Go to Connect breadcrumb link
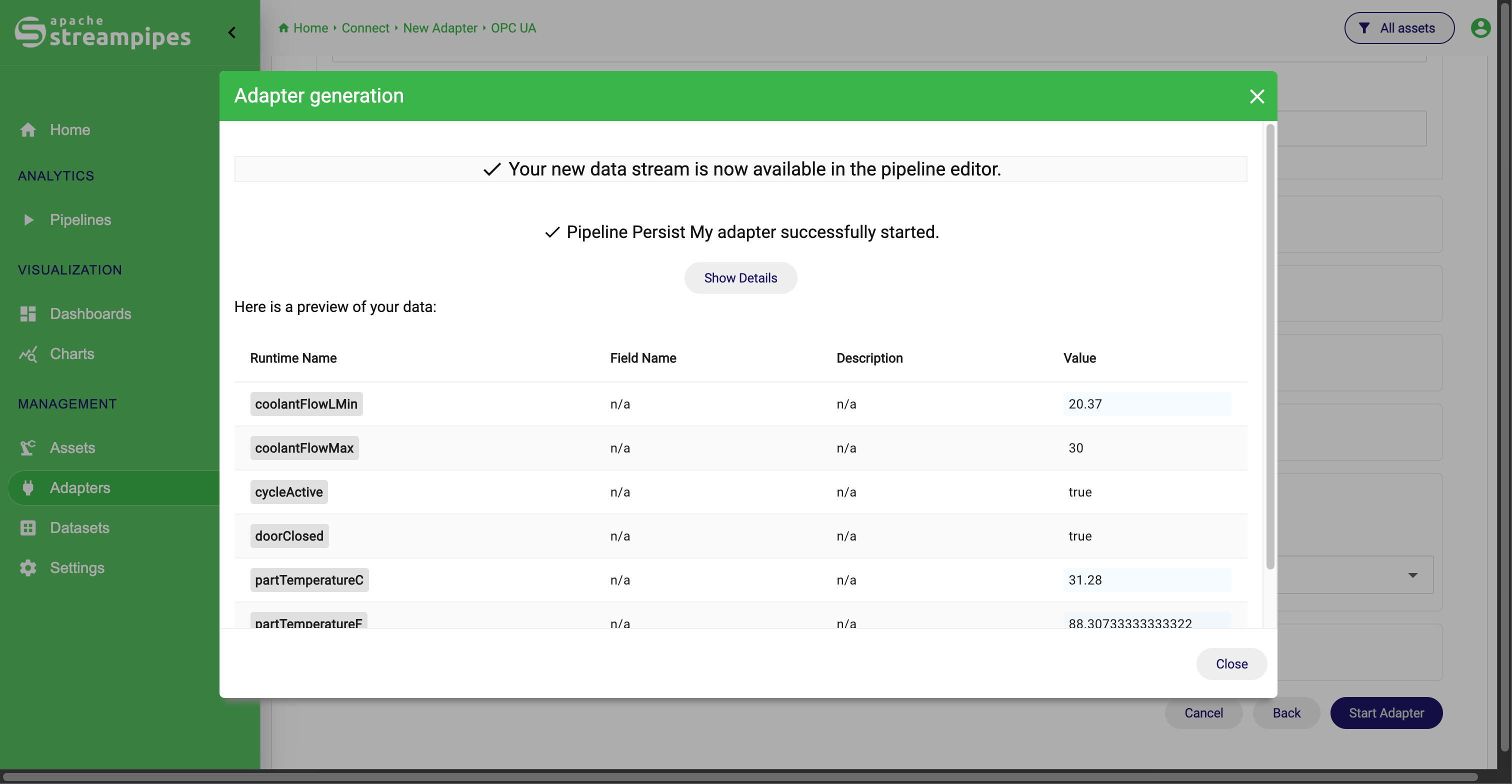This screenshot has width=1512, height=784. coord(365,27)
